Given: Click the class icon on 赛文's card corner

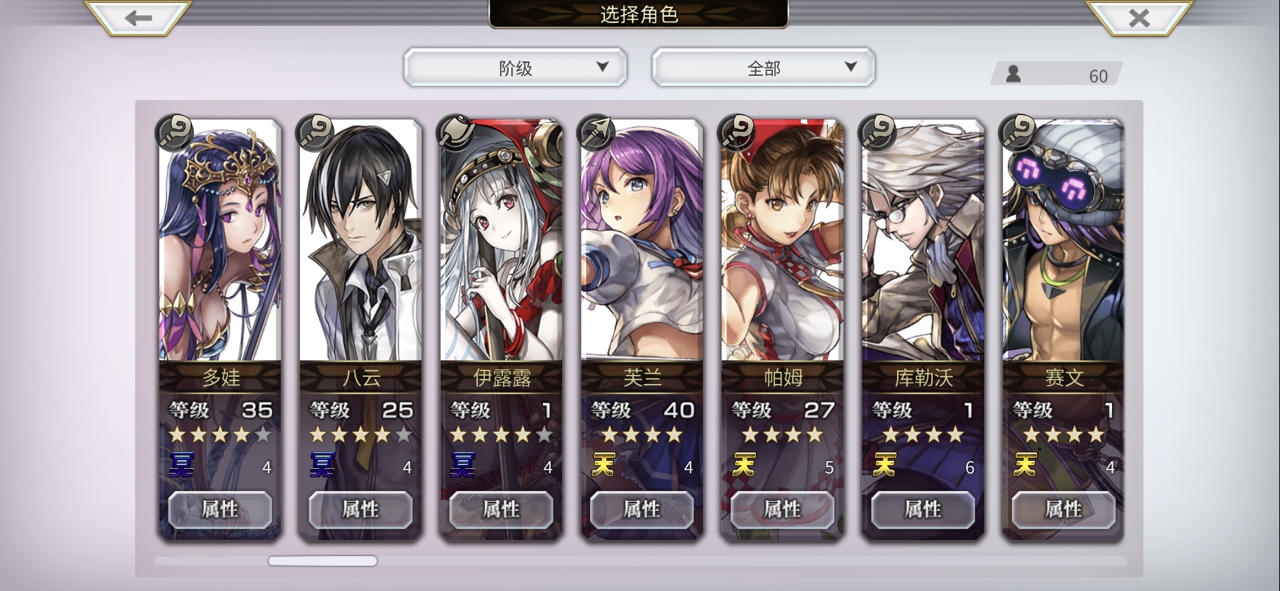Looking at the screenshot, I should 1019,132.
